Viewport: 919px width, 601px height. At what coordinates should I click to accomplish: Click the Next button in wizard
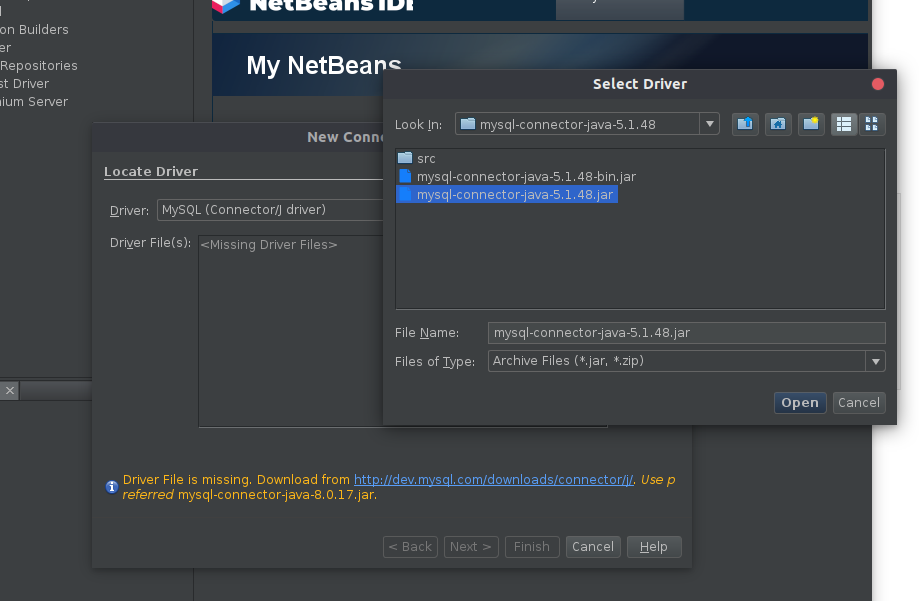click(x=471, y=546)
